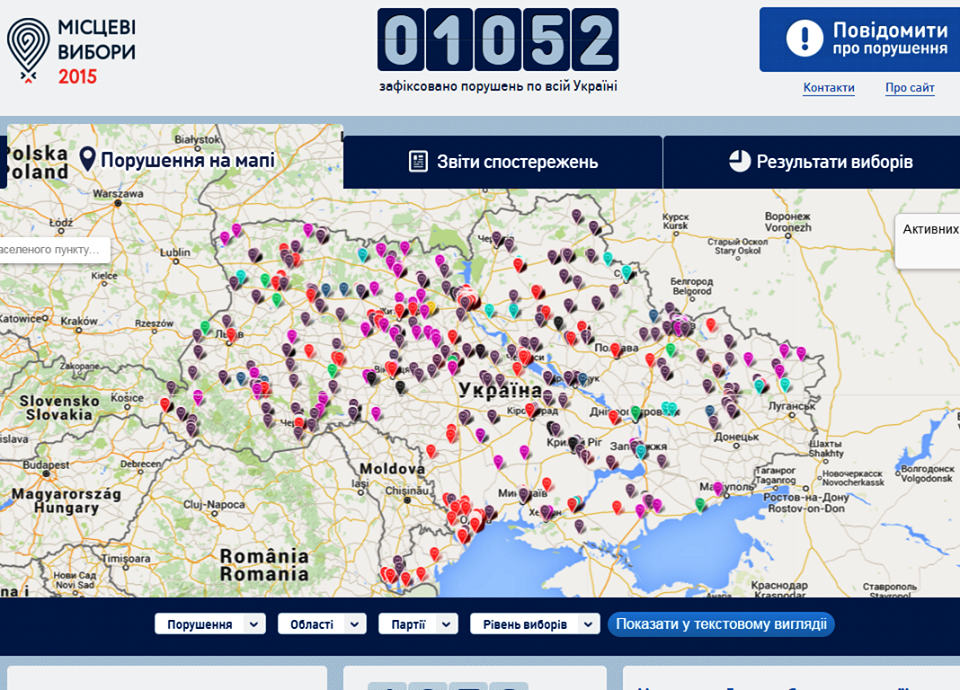Screen dimensions: 960x690
Task: Open the Результати виборів tab
Action: [x=812, y=162]
